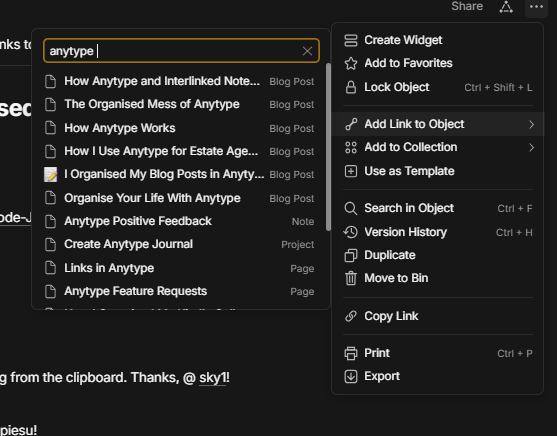Choose Print from the menu
Screen dimensions: 557x436
pos(437,353)
